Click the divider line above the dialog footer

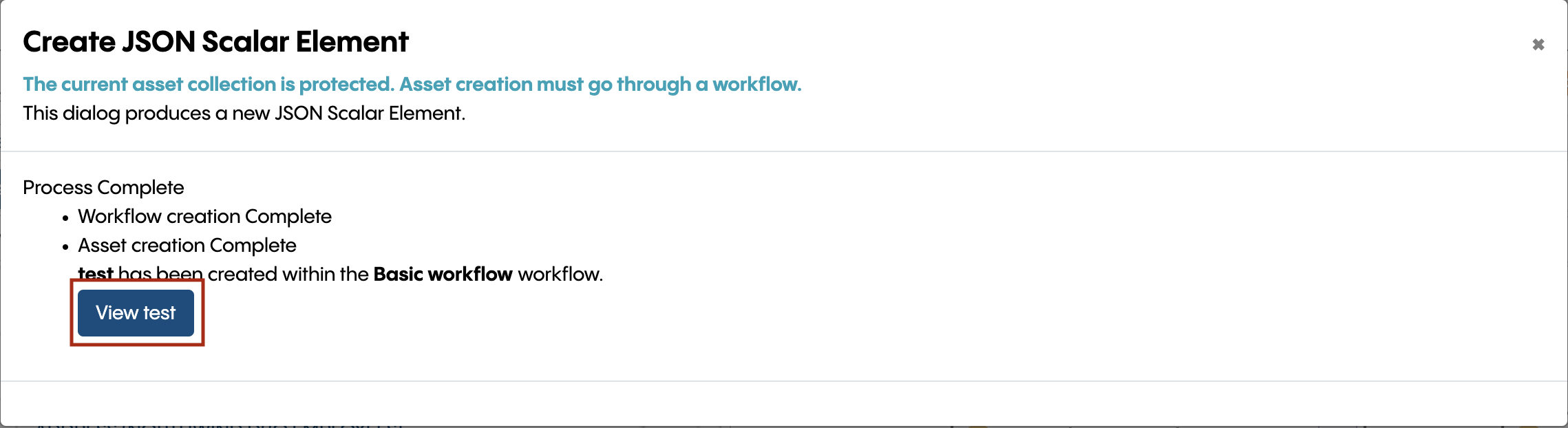784,381
